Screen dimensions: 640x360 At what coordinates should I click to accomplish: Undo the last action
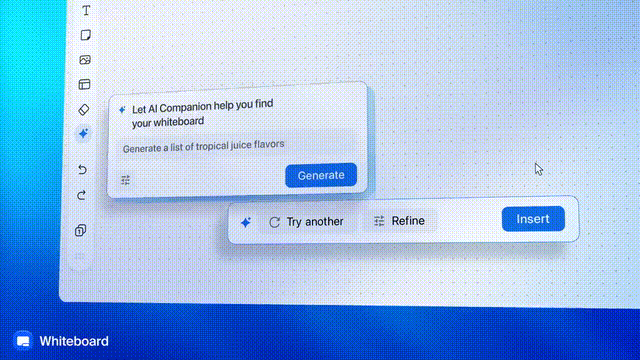[x=82, y=169]
